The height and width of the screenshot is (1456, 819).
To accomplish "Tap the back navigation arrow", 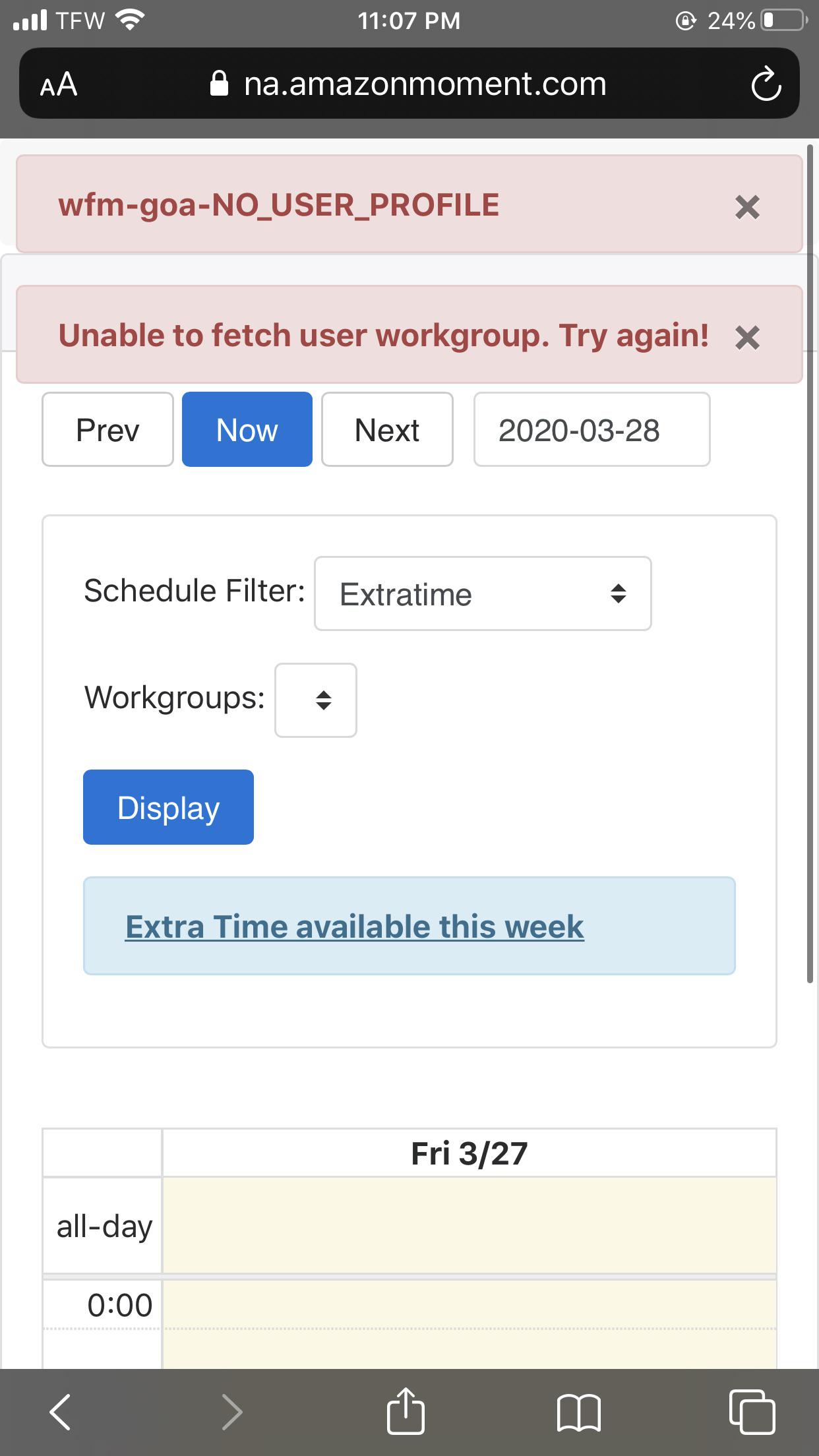I will click(61, 1411).
